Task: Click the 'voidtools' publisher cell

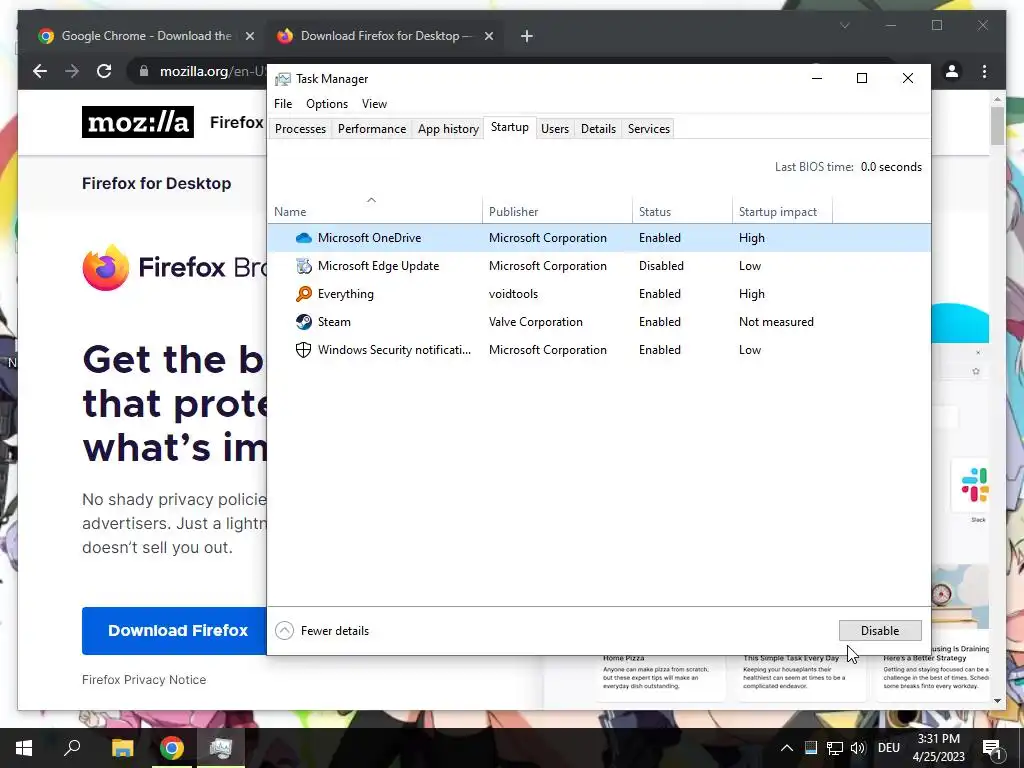Action: 513,294
